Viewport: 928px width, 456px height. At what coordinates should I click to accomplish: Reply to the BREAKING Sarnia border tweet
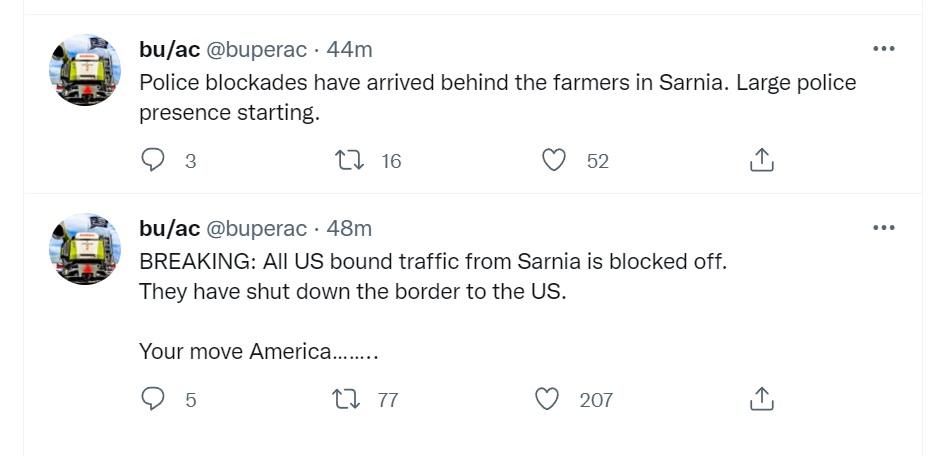(x=153, y=399)
